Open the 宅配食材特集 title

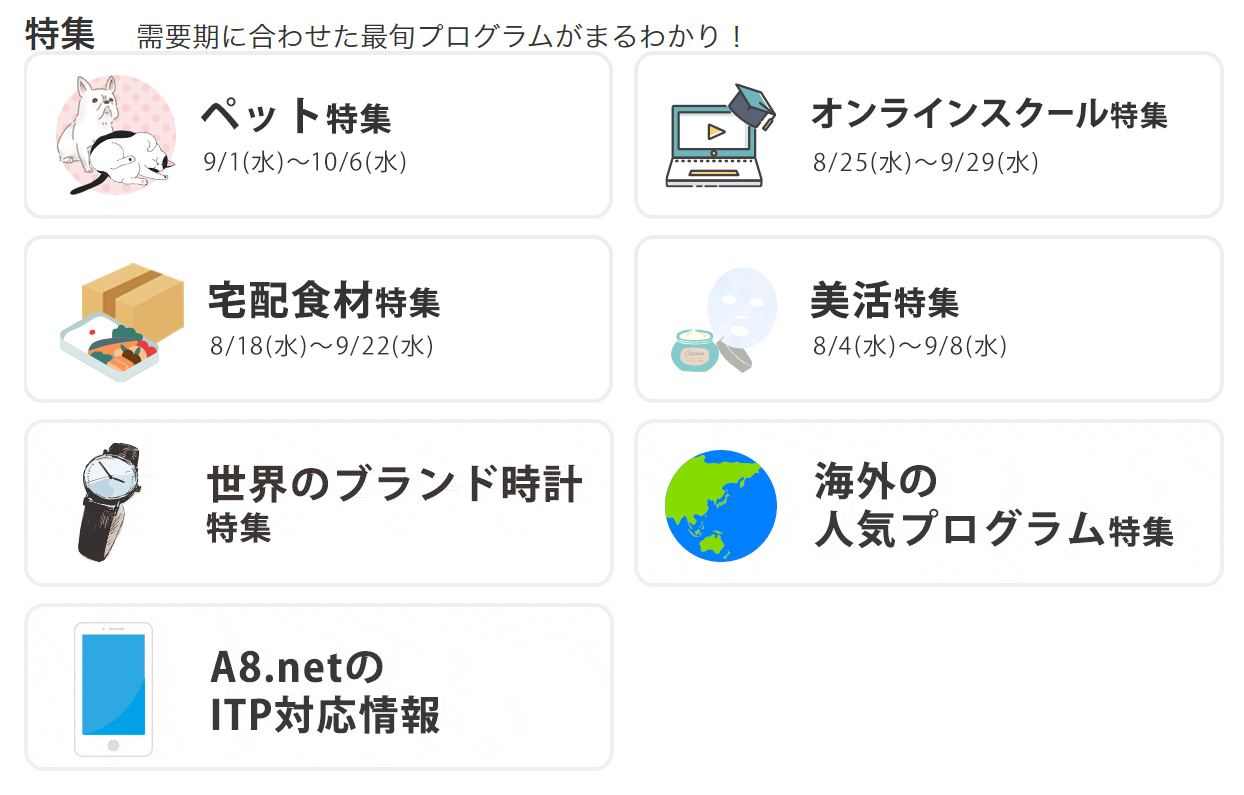coord(324,299)
